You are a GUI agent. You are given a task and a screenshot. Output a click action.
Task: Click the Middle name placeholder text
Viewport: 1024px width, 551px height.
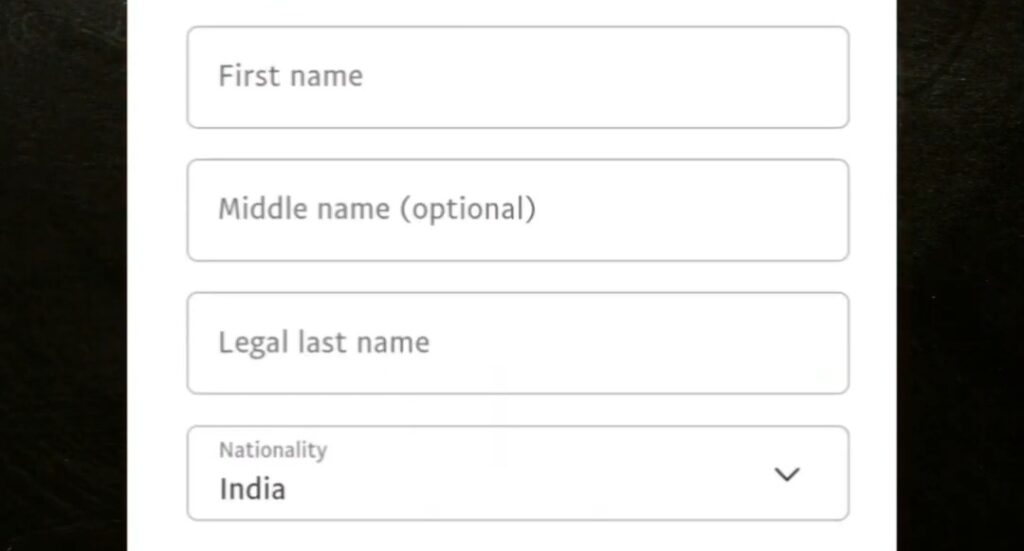(377, 209)
